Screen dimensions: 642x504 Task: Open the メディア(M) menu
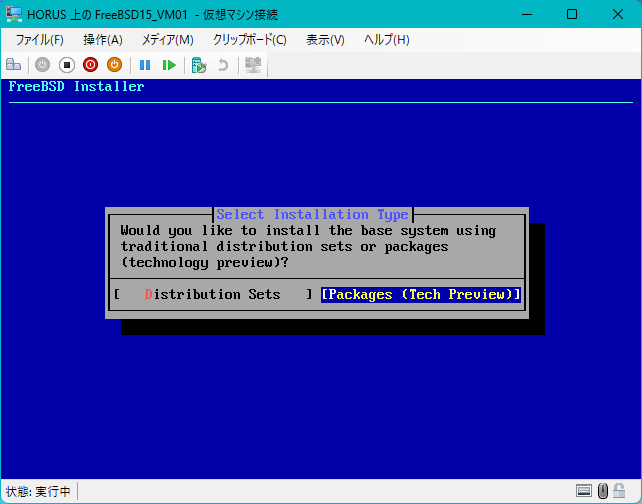(x=167, y=40)
